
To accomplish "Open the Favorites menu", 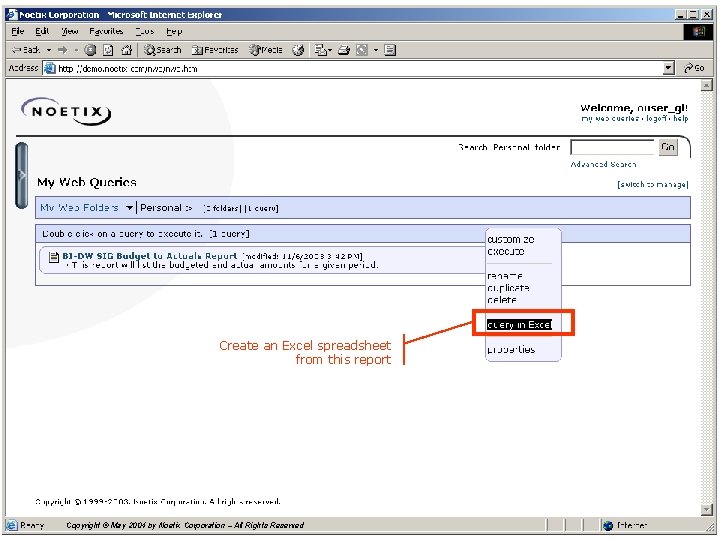I will 106,31.
